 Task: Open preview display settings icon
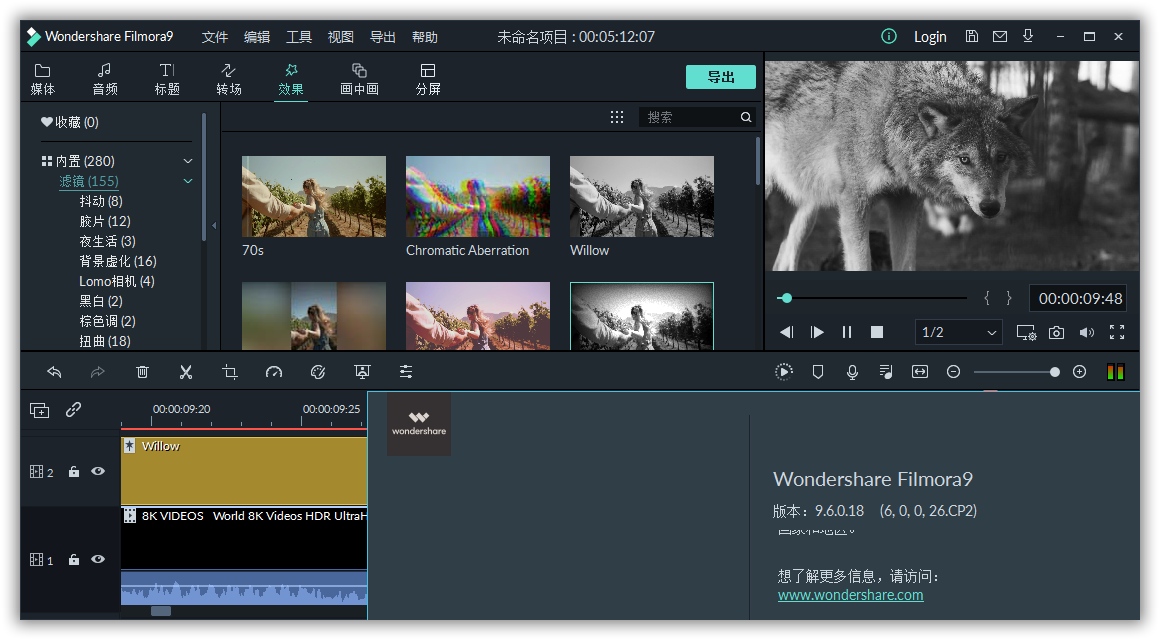[x=1026, y=333]
